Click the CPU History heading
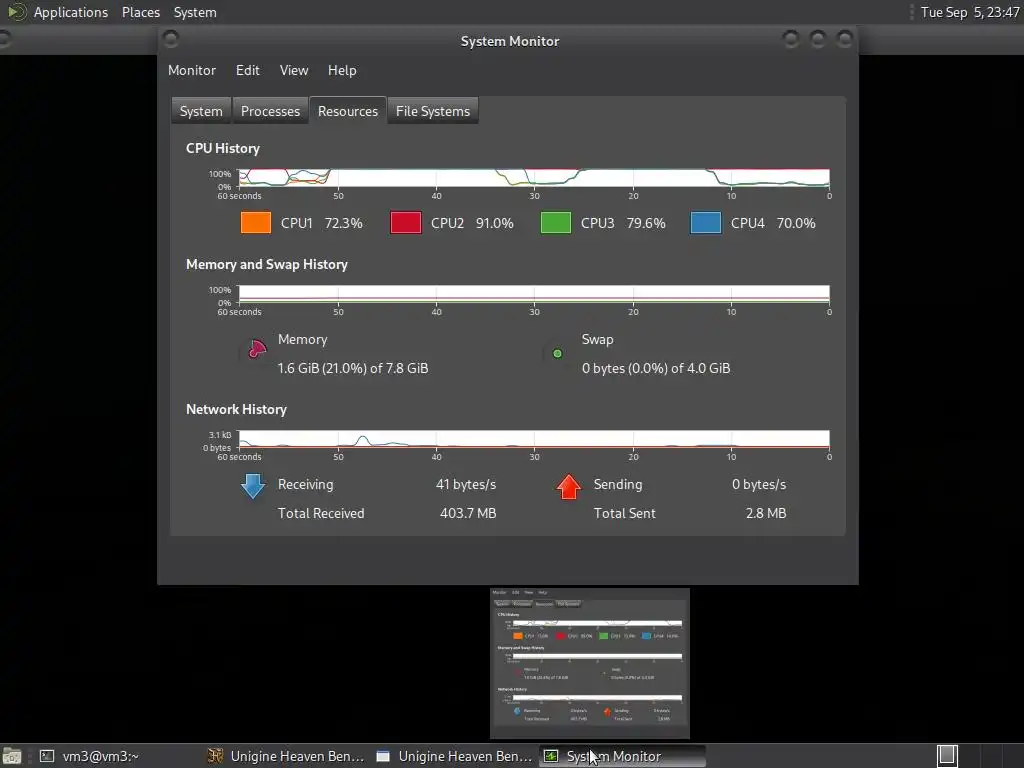Screen dimensions: 1024x768 (223, 148)
